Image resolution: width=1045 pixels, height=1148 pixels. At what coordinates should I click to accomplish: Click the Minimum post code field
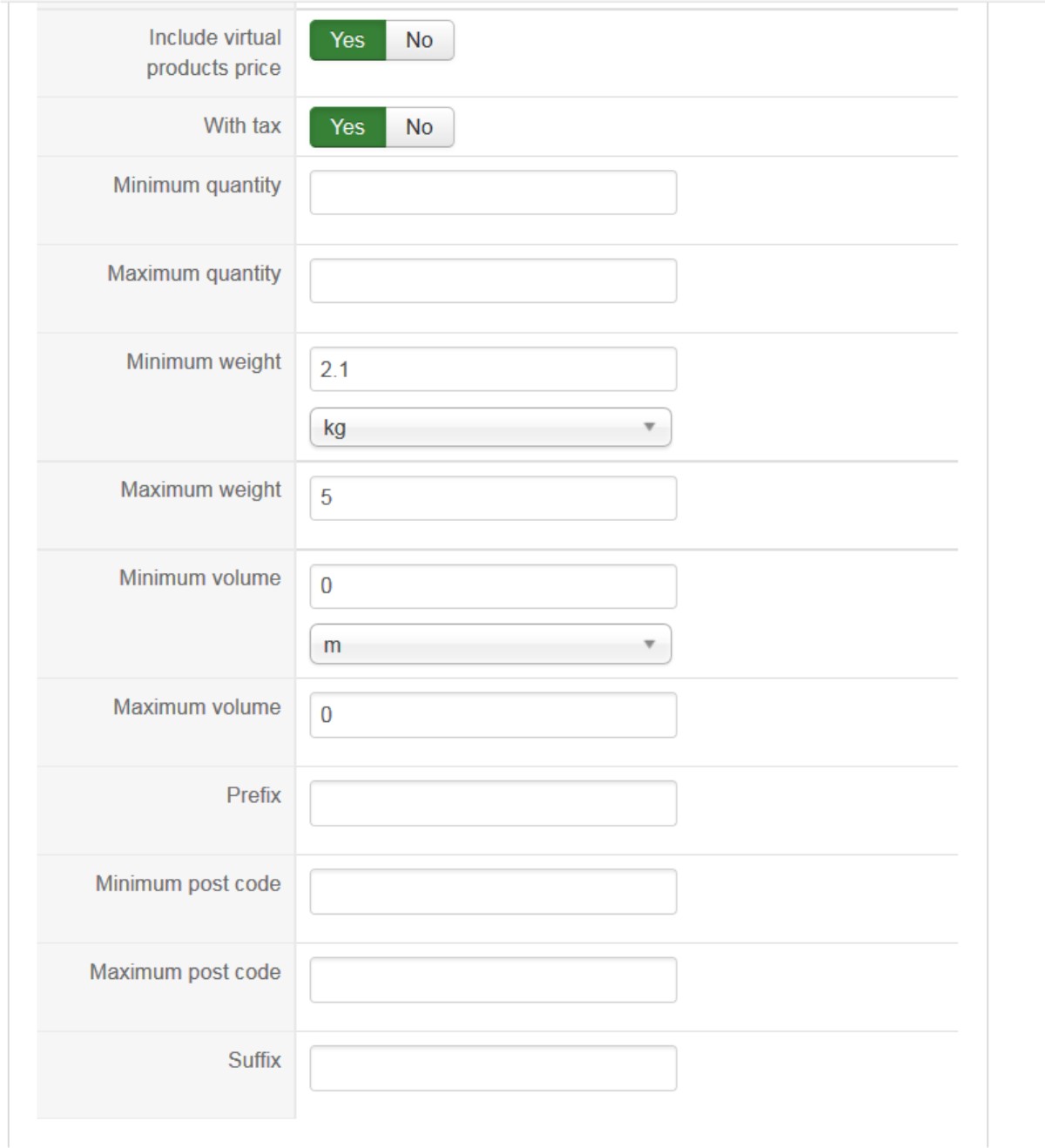(x=493, y=892)
